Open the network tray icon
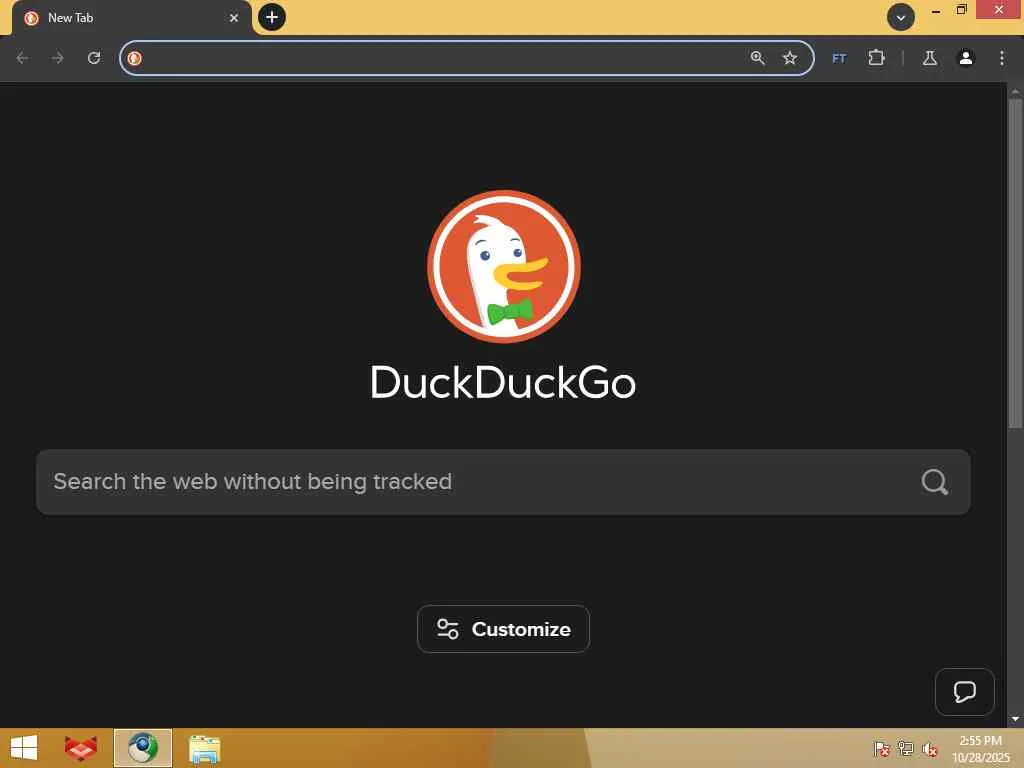This screenshot has width=1024, height=768. [906, 749]
